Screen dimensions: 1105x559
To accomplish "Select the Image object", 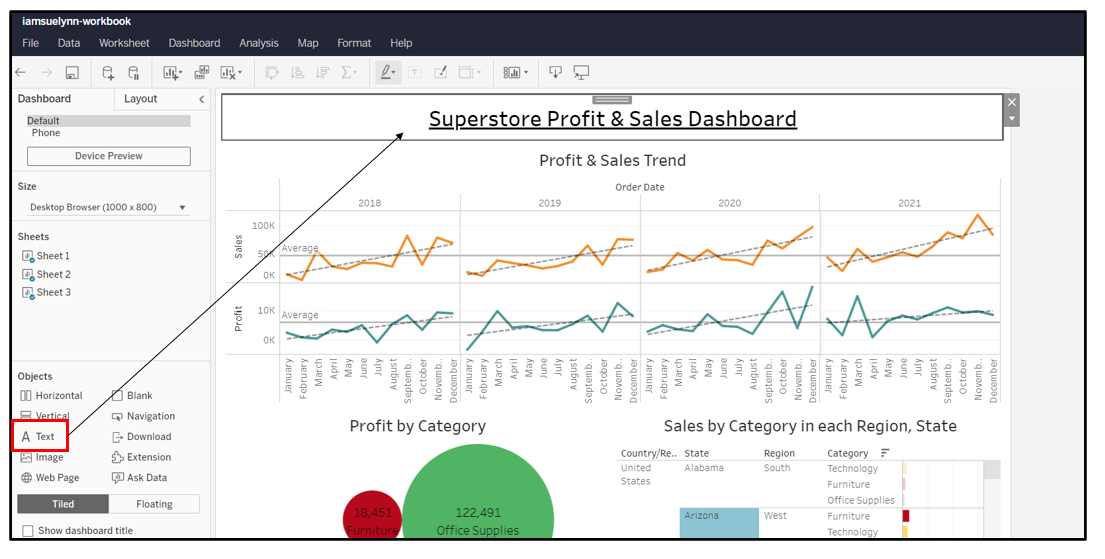I will pyautogui.click(x=42, y=457).
